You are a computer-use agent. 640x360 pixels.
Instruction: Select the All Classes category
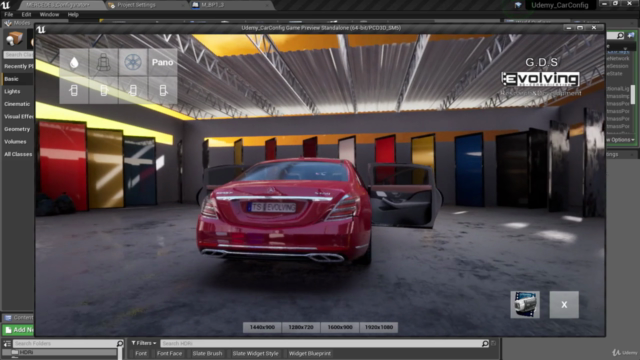coord(18,154)
